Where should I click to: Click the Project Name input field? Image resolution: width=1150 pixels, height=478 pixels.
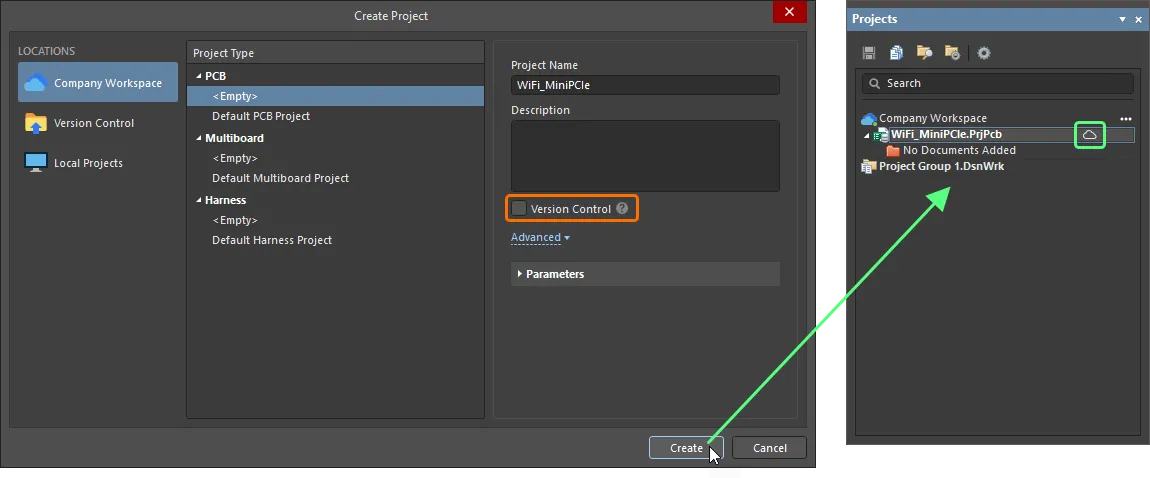click(x=645, y=85)
